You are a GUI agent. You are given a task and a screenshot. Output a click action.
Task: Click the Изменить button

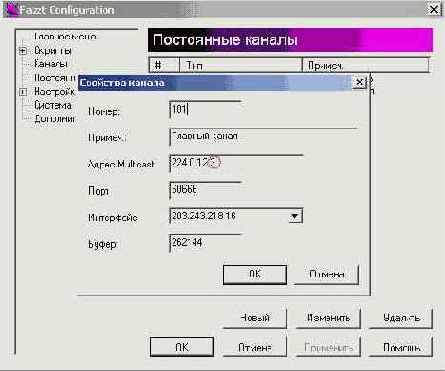click(328, 318)
